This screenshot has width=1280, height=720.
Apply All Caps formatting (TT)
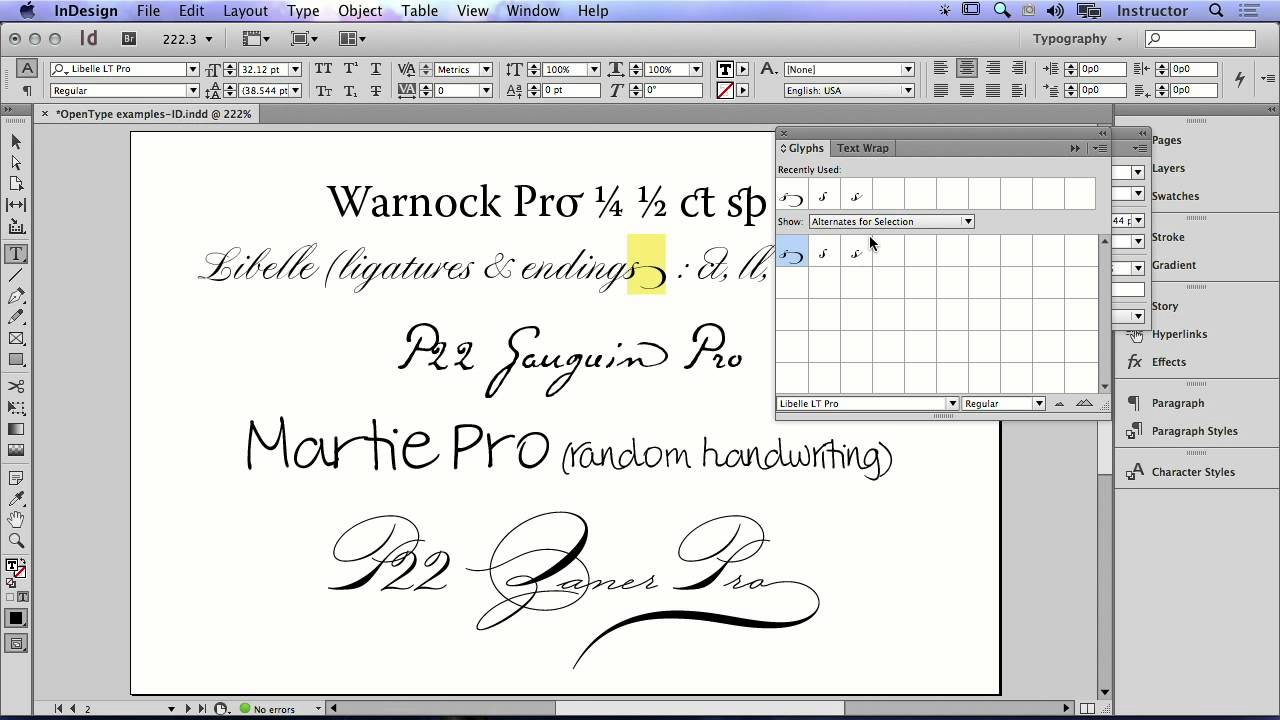(x=323, y=69)
